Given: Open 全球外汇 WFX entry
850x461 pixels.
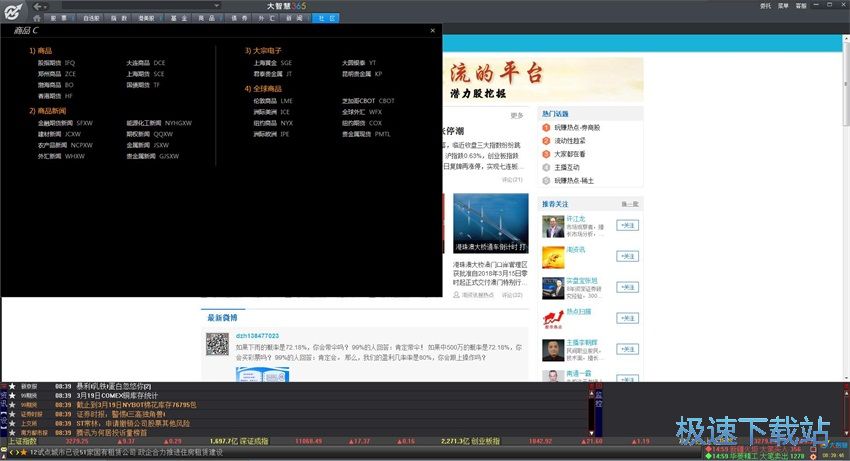Looking at the screenshot, I should pyautogui.click(x=362, y=112).
